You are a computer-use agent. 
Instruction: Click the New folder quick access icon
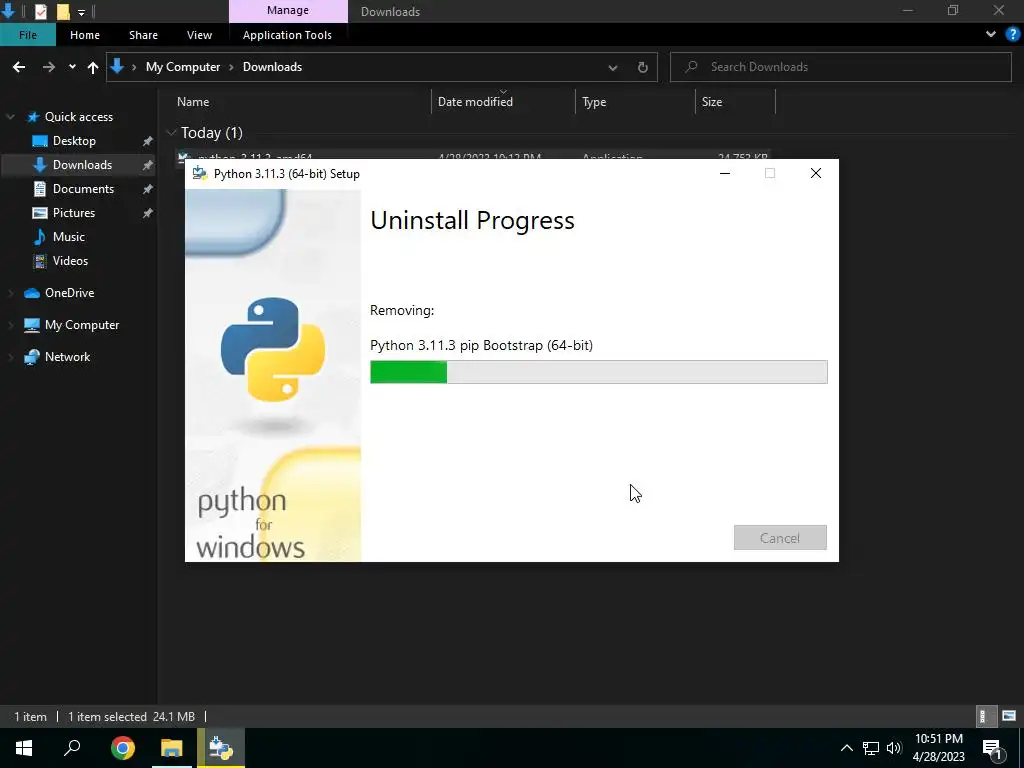pyautogui.click(x=63, y=11)
